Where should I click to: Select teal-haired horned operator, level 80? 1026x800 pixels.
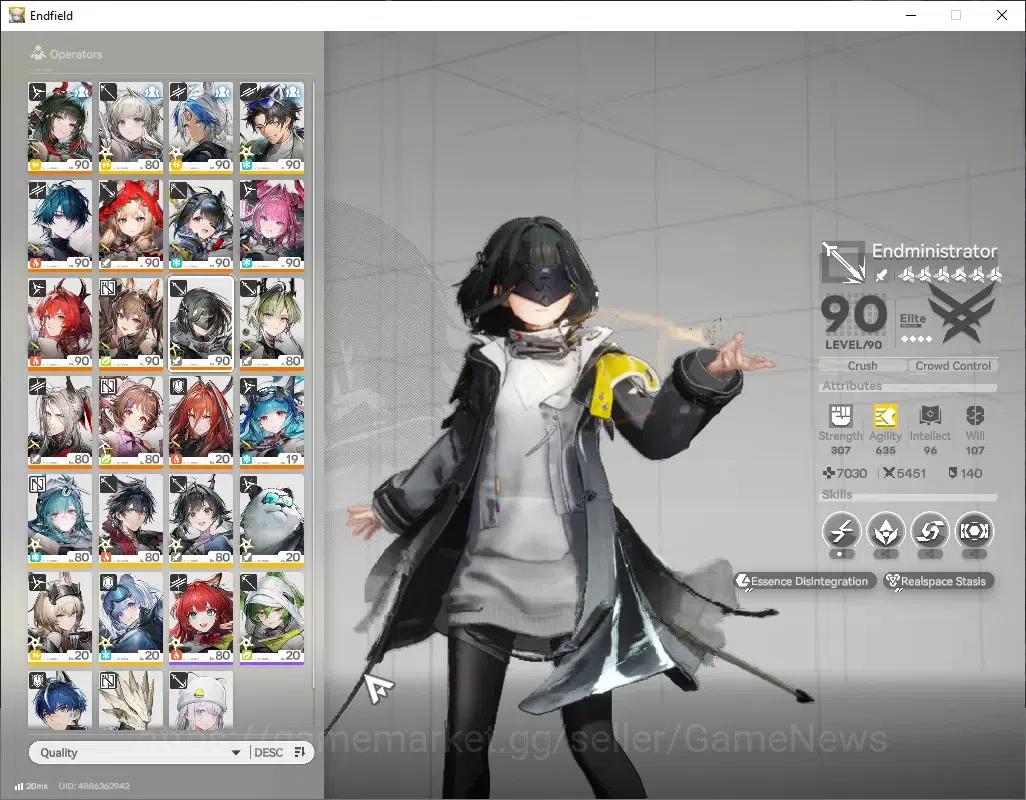(60, 520)
